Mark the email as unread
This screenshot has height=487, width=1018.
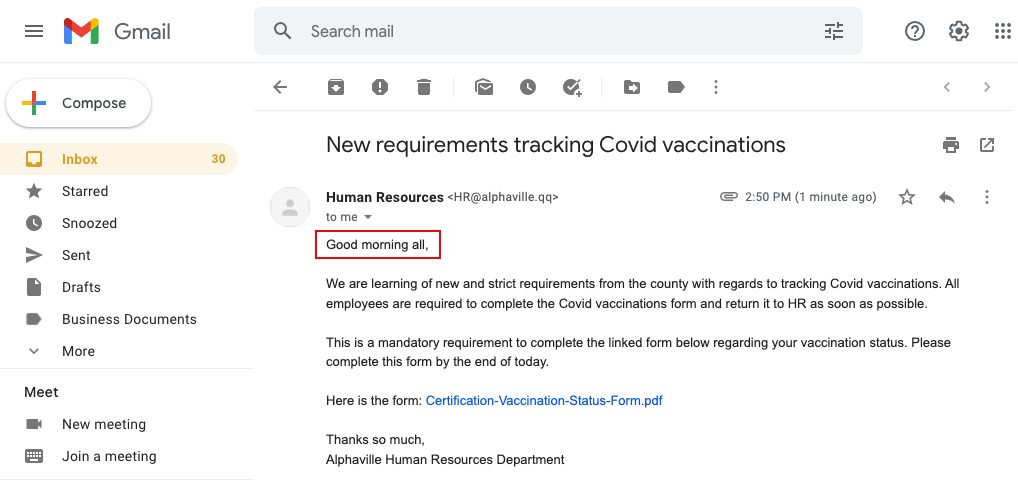[x=484, y=87]
